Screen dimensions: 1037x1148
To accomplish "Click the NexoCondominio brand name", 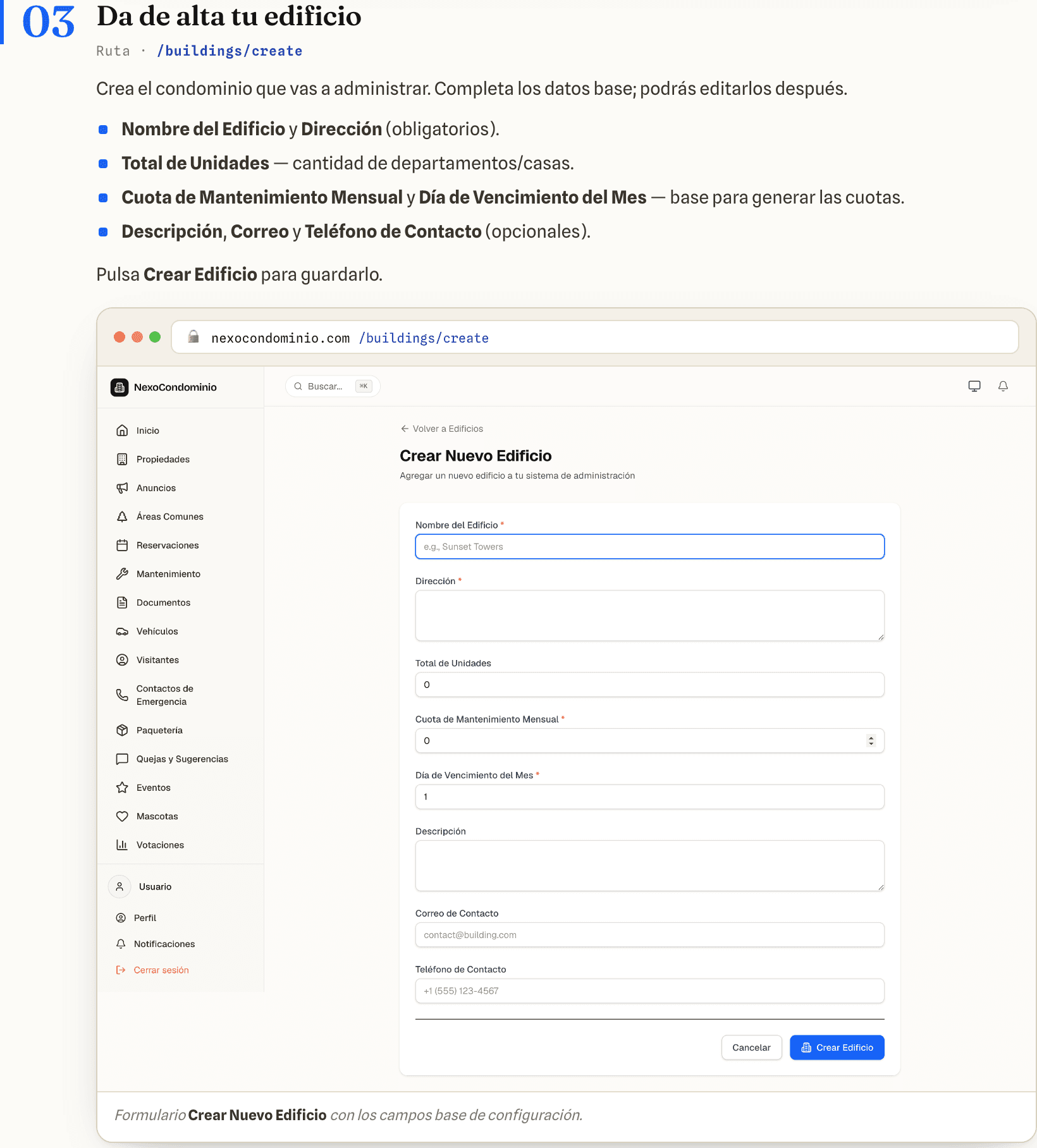I will click(x=175, y=387).
